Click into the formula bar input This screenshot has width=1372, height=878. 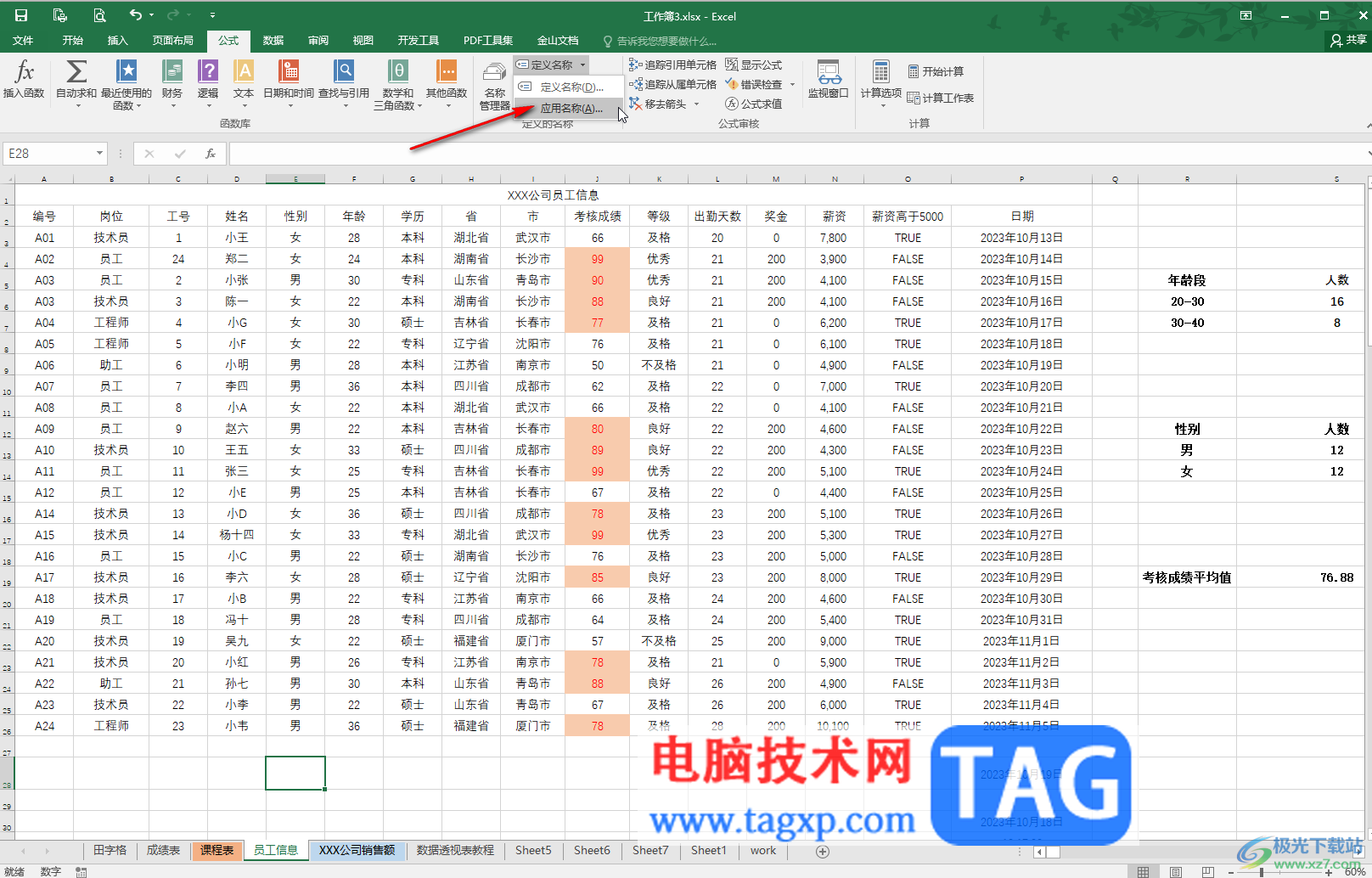pos(796,154)
